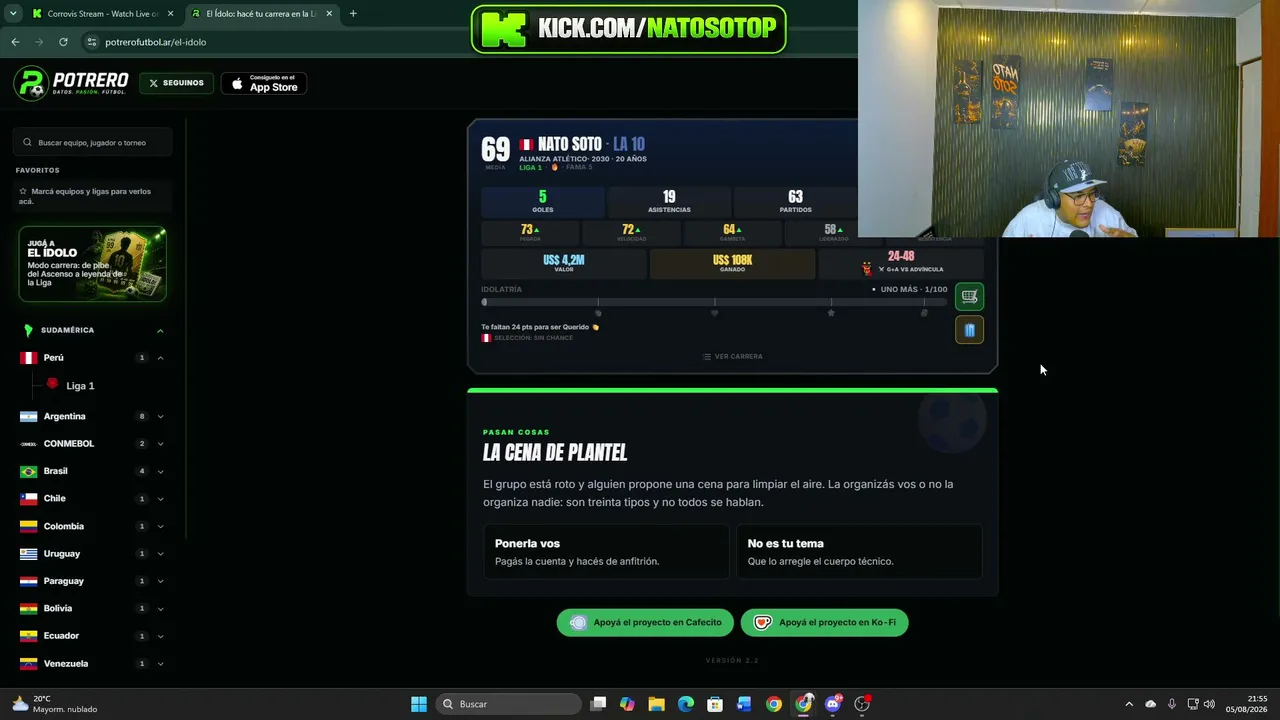Viewport: 1280px width, 720px height.
Task: Expand the Bolivia leagues list
Action: (x=160, y=608)
